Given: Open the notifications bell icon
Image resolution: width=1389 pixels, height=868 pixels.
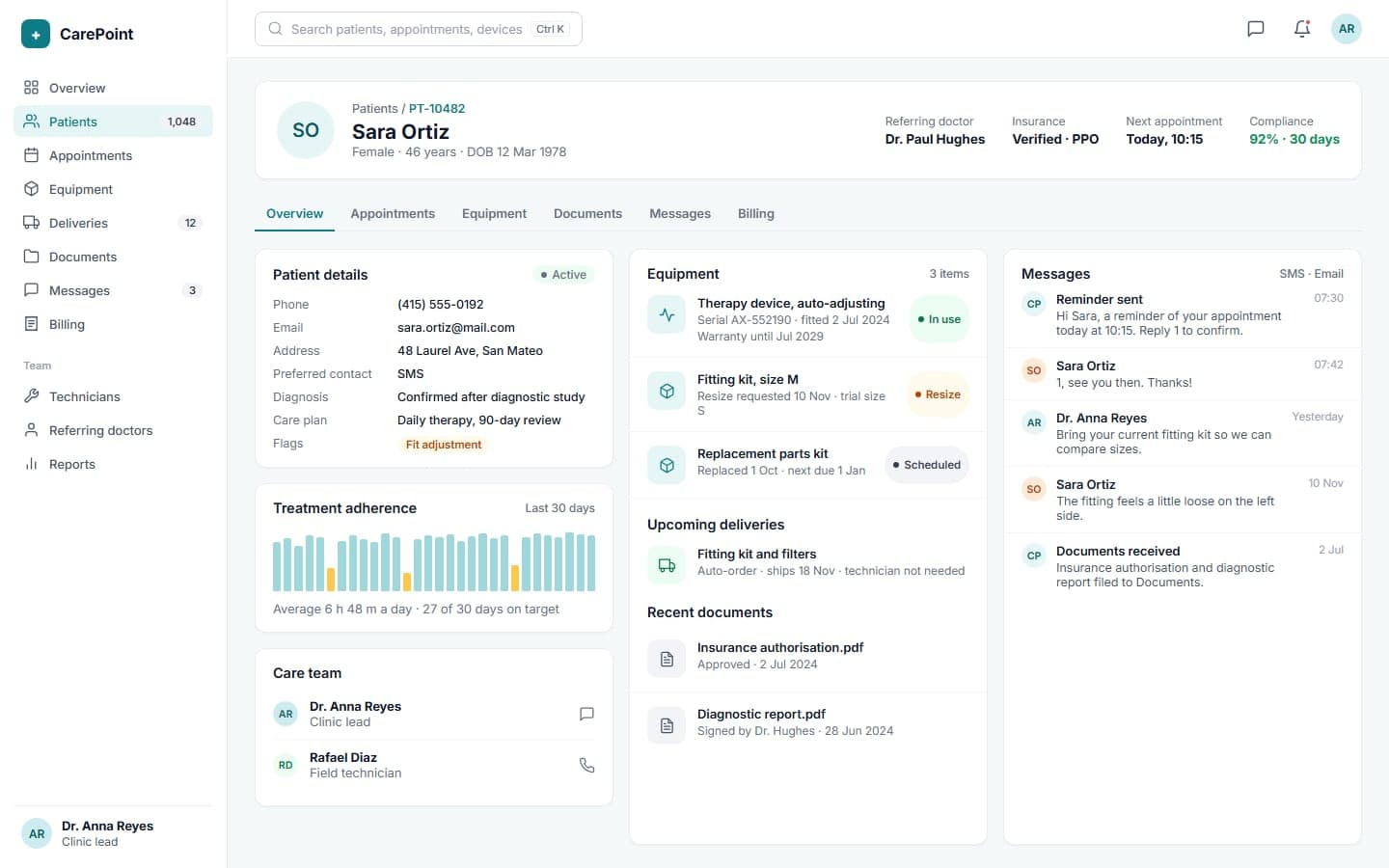Looking at the screenshot, I should [1302, 29].
